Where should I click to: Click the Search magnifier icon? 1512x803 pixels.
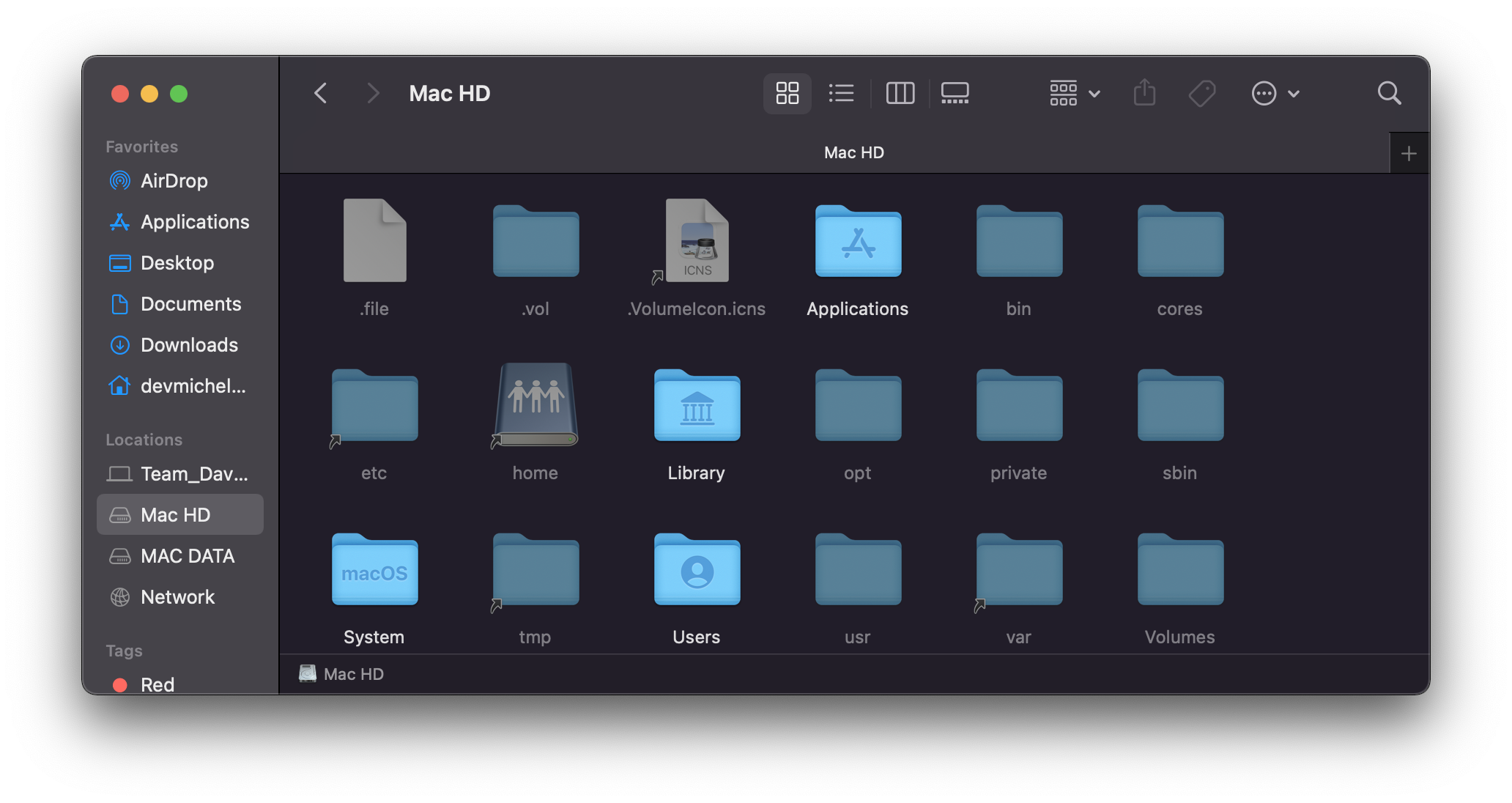(x=1389, y=93)
